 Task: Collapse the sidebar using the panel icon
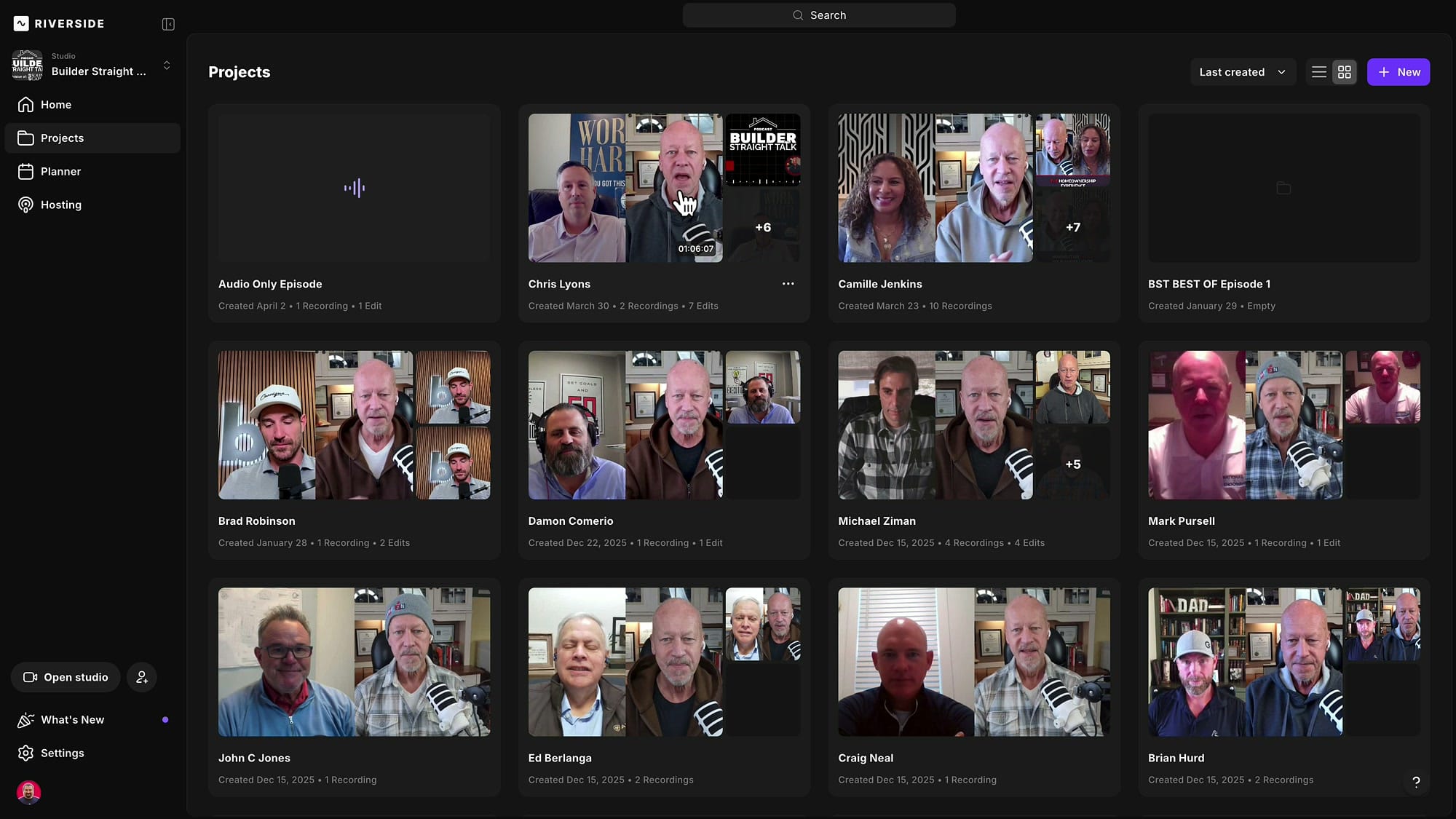[167, 23]
